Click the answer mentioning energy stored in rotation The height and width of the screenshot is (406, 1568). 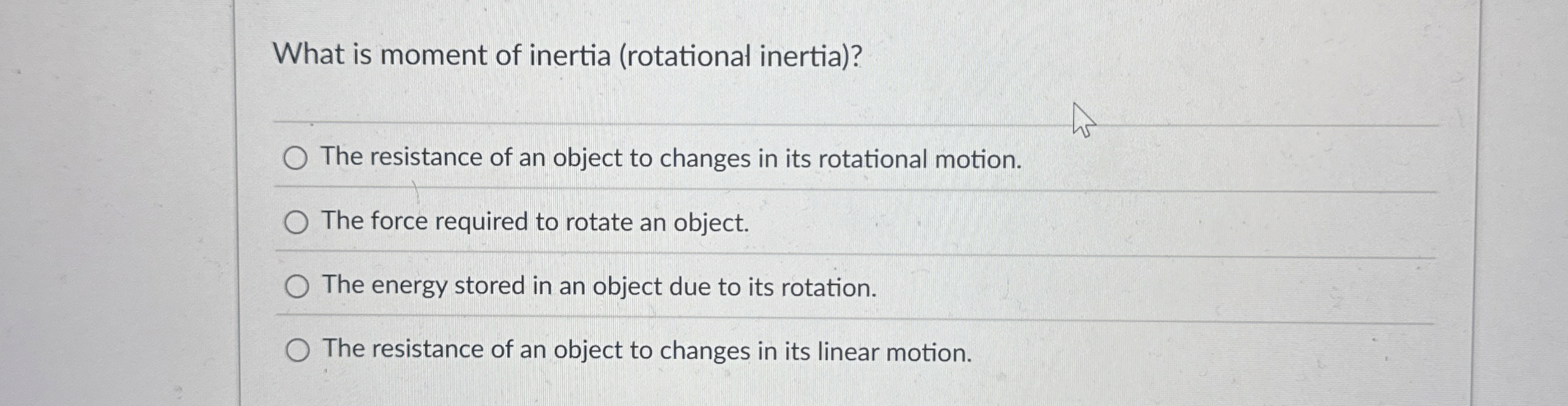(x=598, y=287)
